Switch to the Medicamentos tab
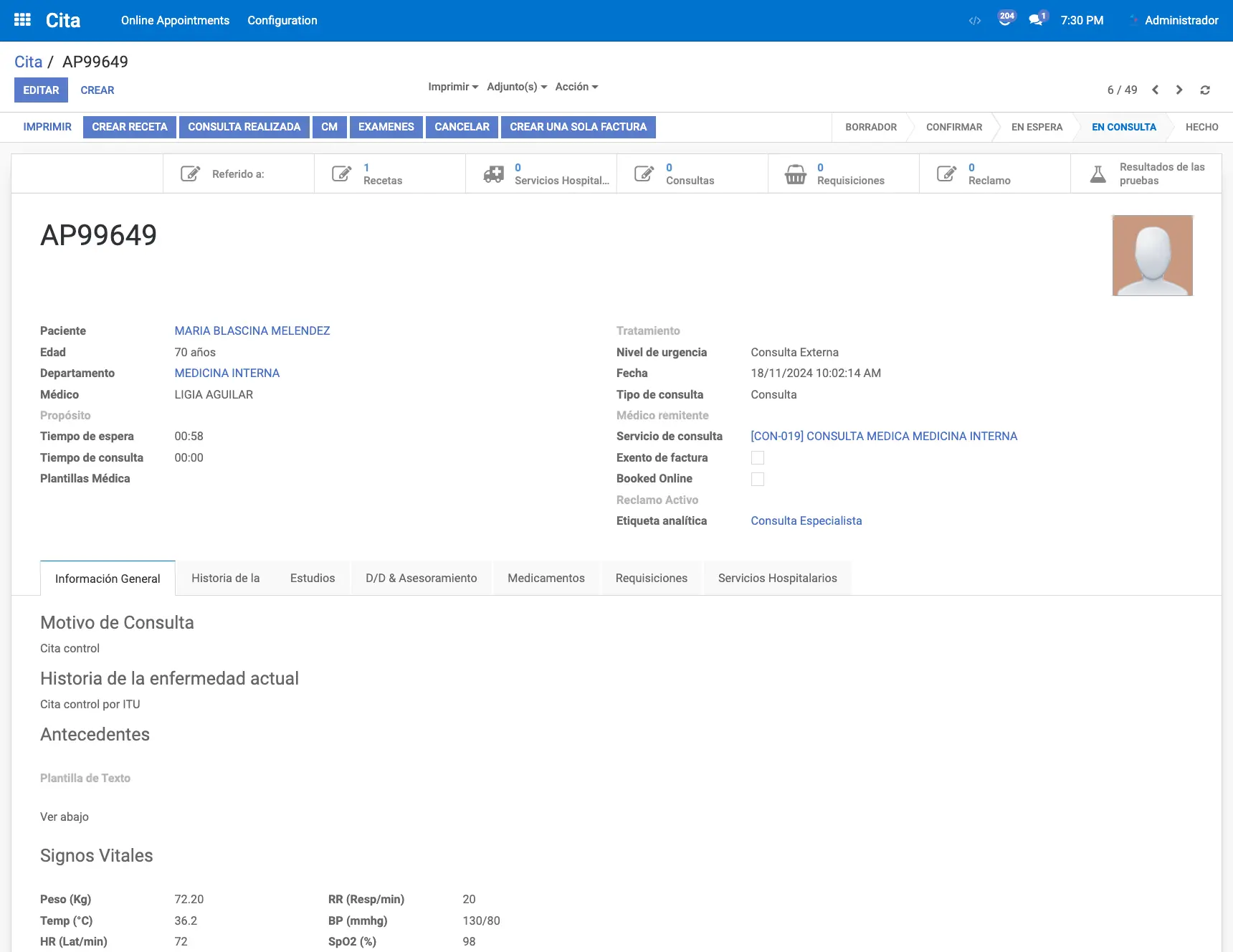Screen dimensions: 1233x952 546,578
